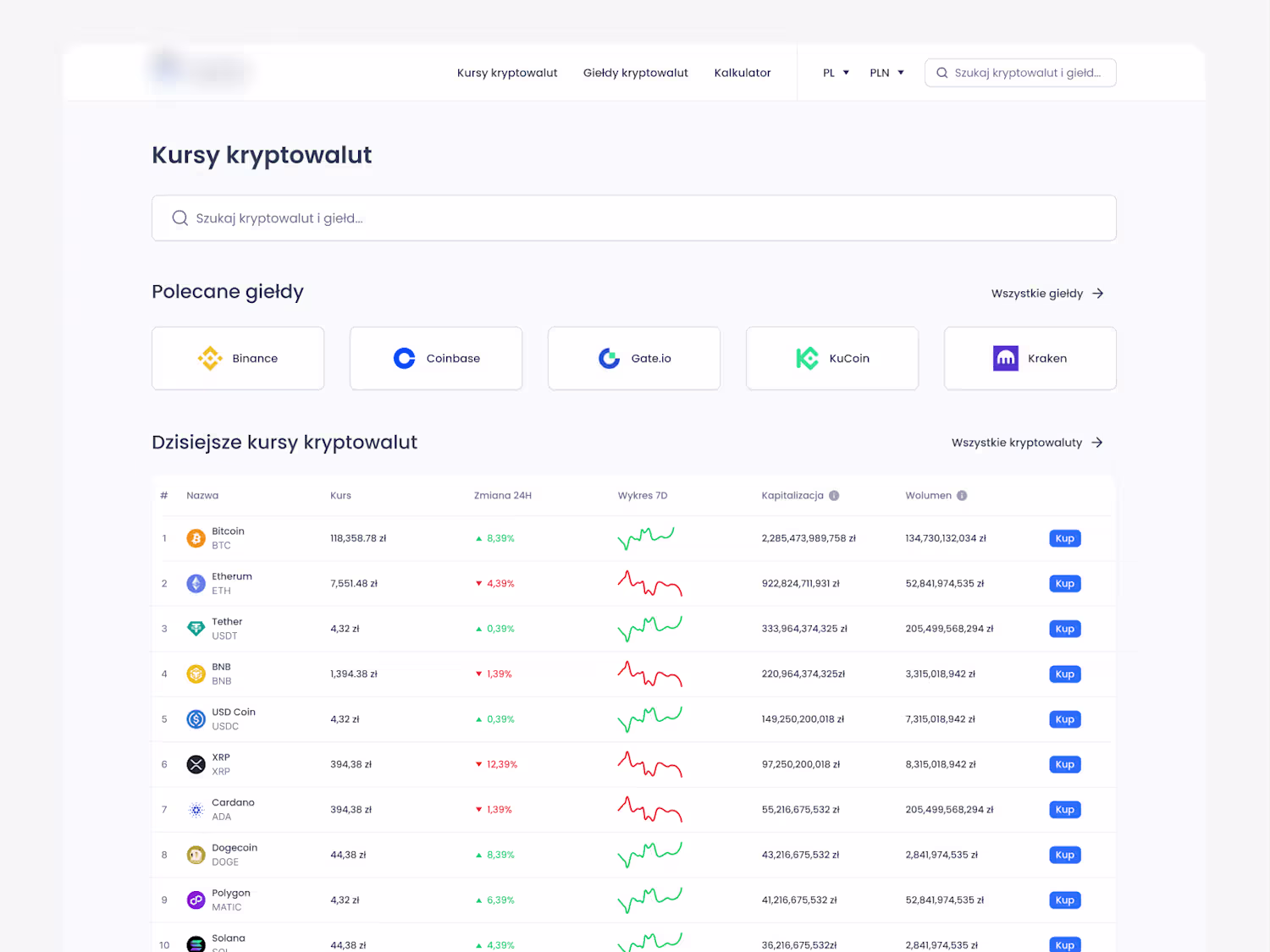
Task: Click the arrow next to Wszystkie kryptowaluty
Action: [x=1097, y=443]
